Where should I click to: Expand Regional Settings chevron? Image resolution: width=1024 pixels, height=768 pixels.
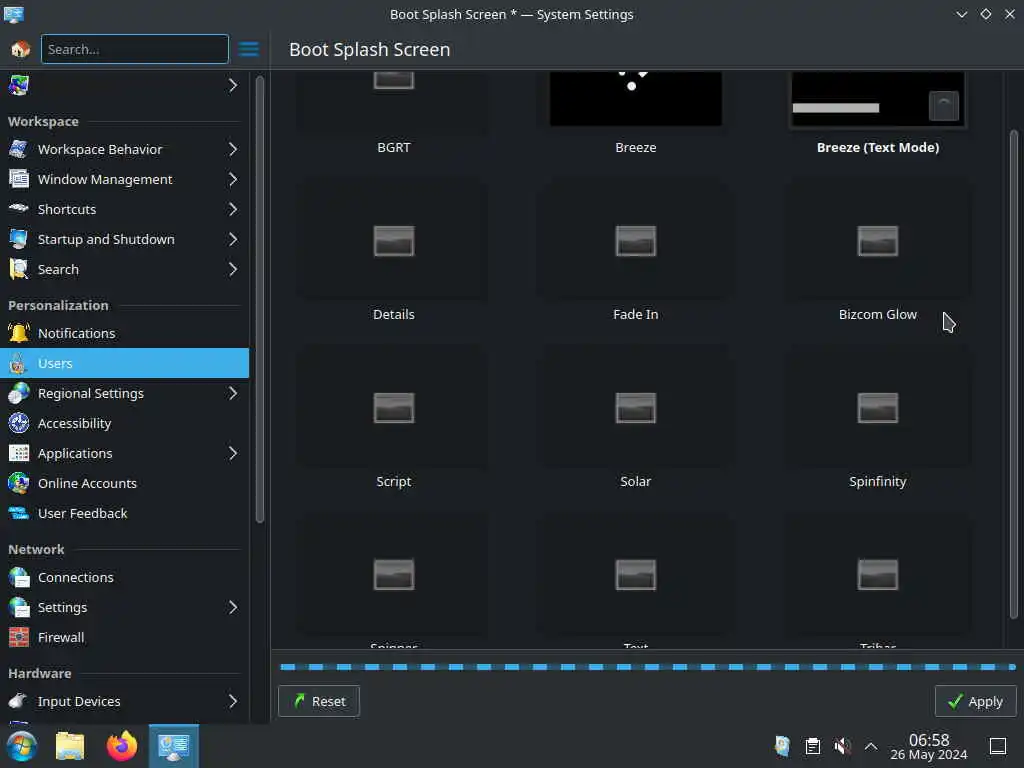tap(233, 393)
